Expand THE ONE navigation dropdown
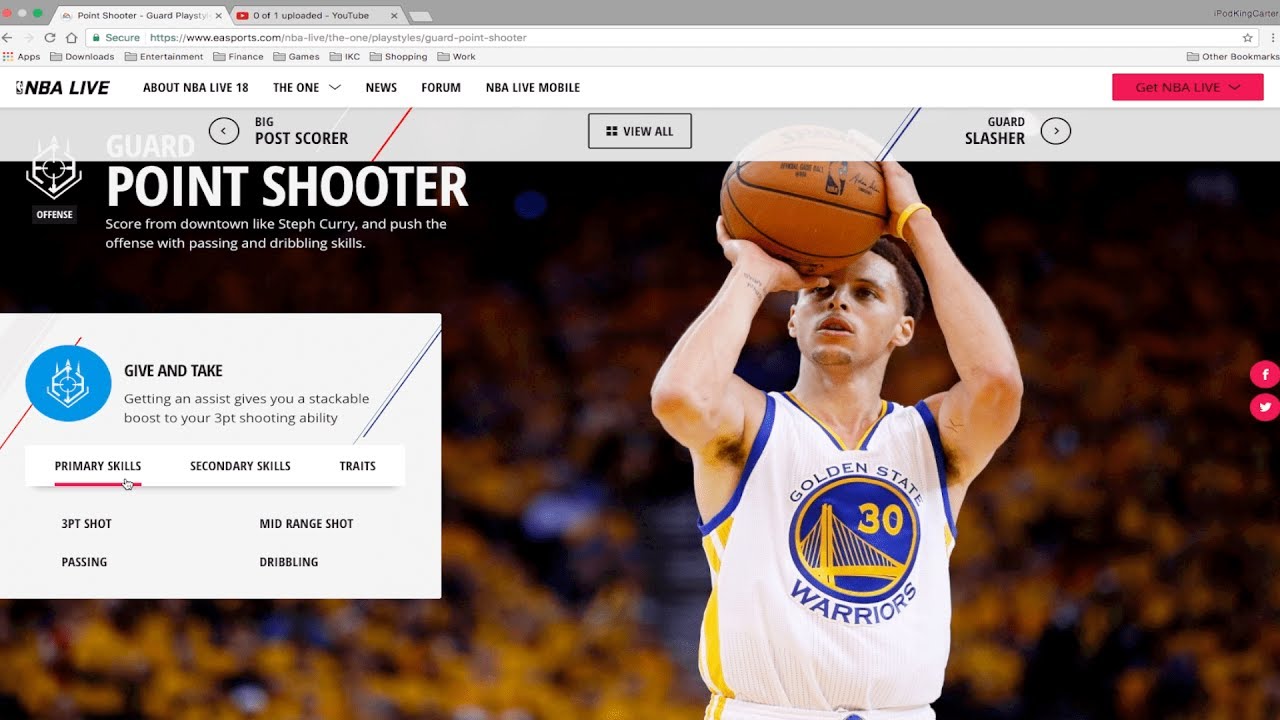This screenshot has height=720, width=1280. pos(307,88)
